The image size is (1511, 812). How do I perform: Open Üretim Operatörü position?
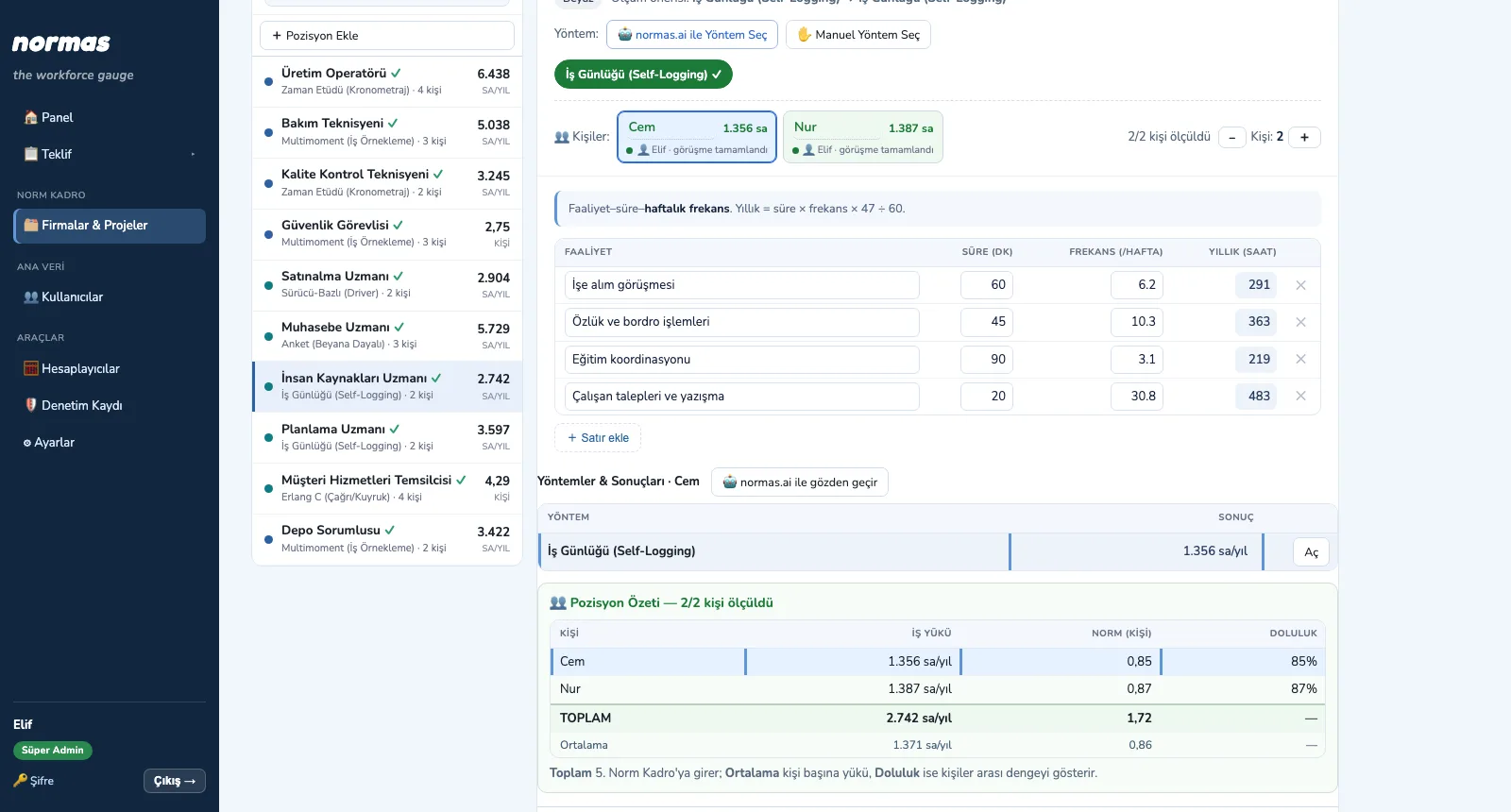click(387, 82)
